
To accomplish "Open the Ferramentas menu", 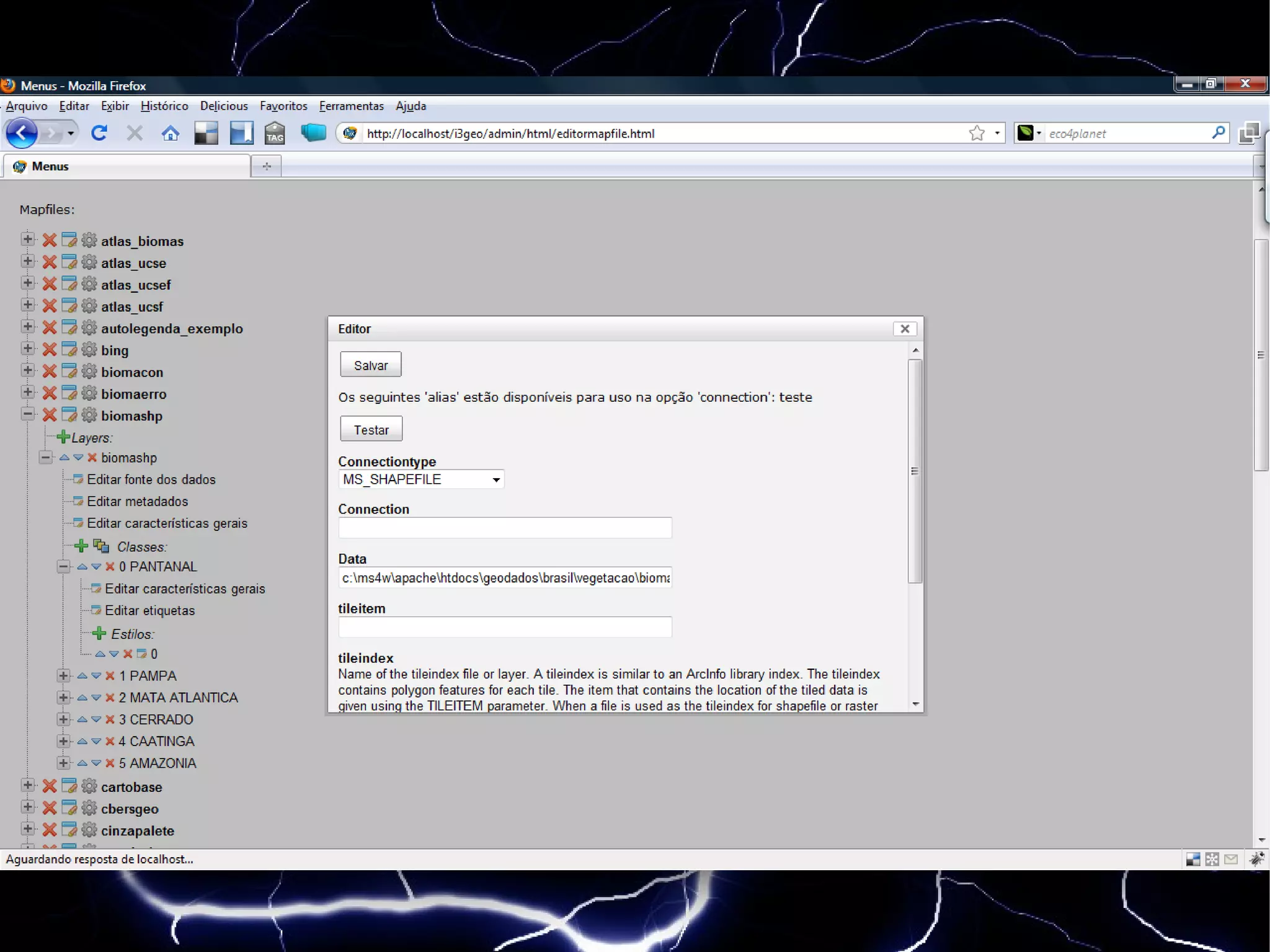I will (x=351, y=106).
